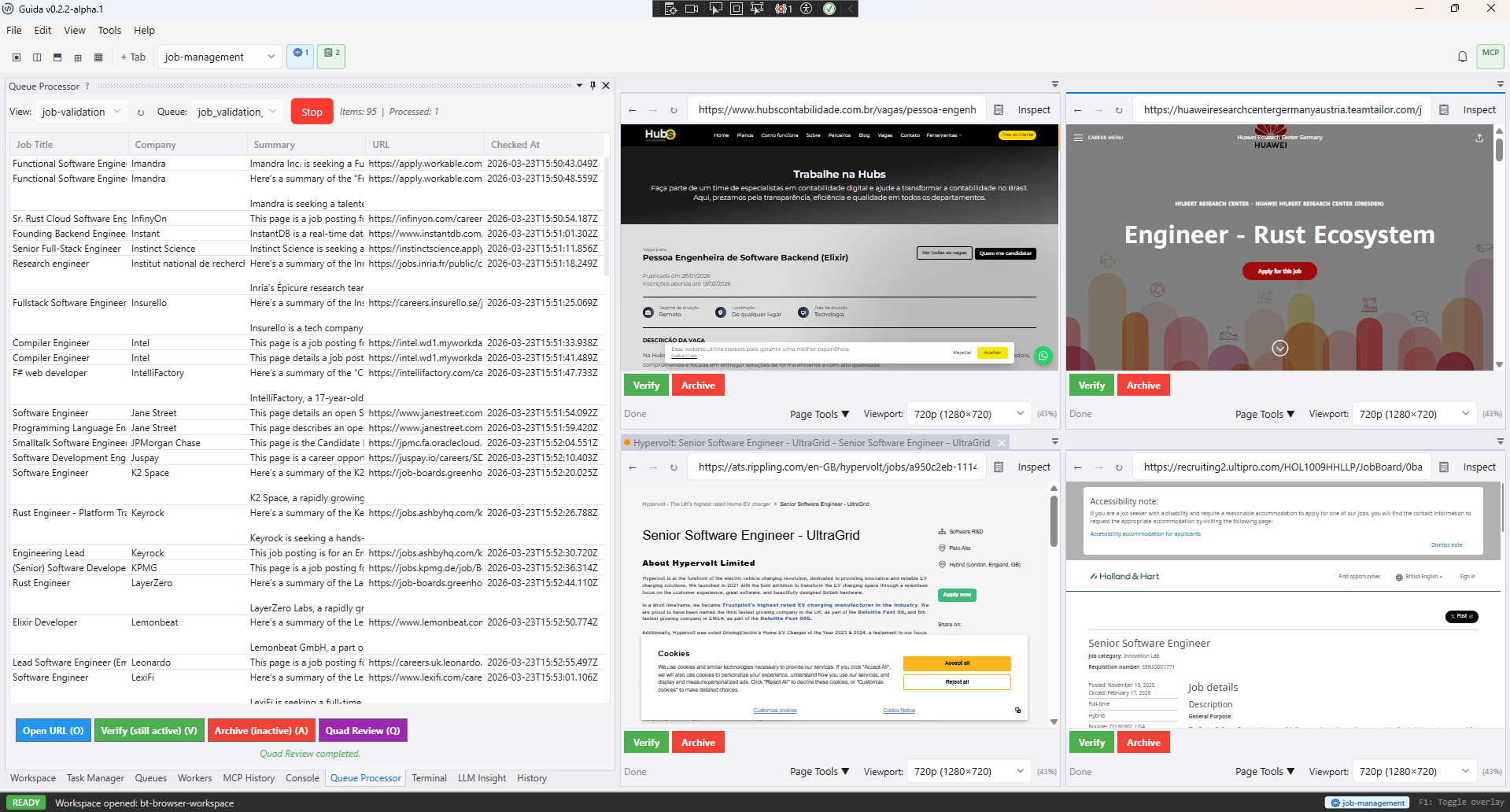This screenshot has width=1510, height=812.
Task: Click the hubscontabilidade URL address field
Action: click(x=837, y=110)
